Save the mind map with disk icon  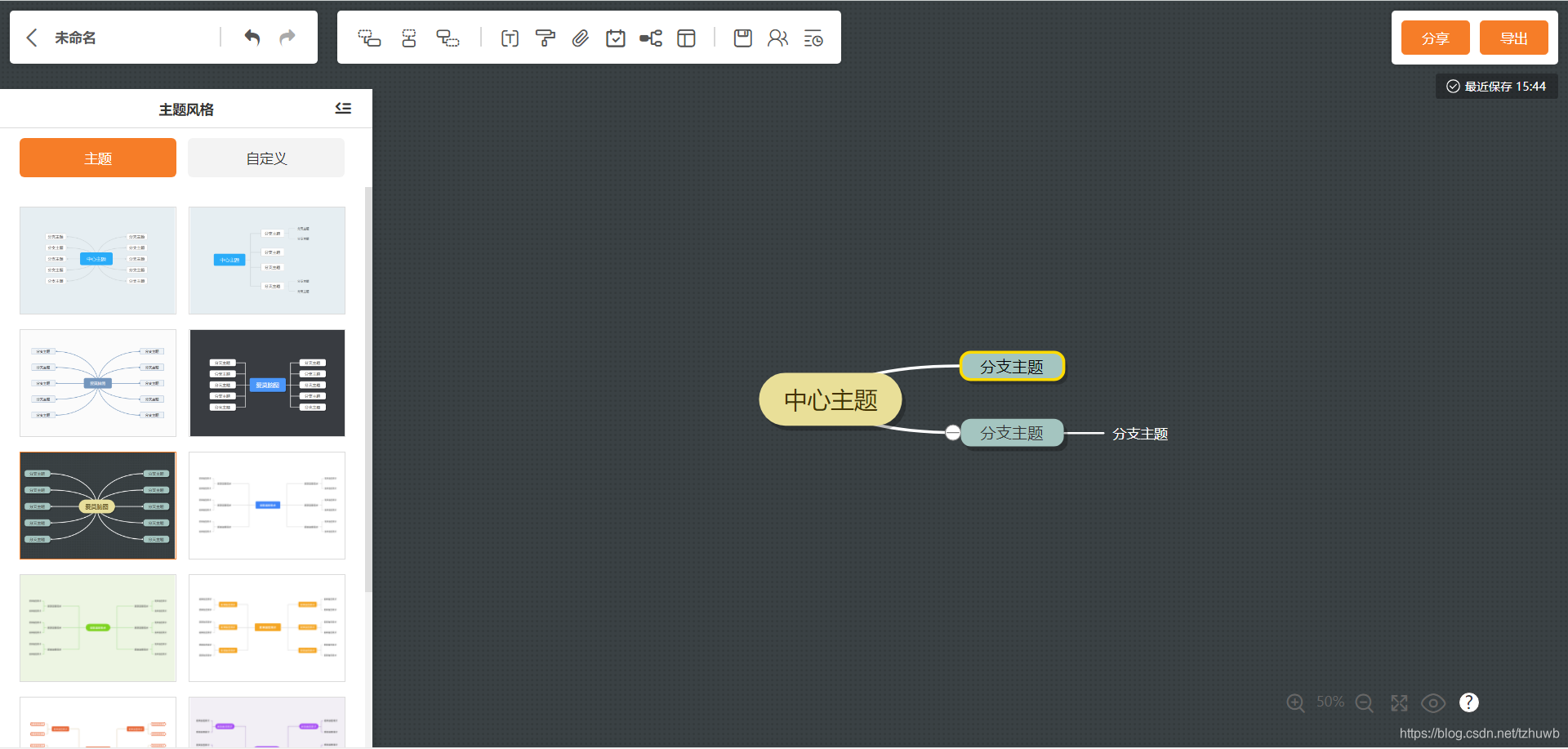point(742,38)
